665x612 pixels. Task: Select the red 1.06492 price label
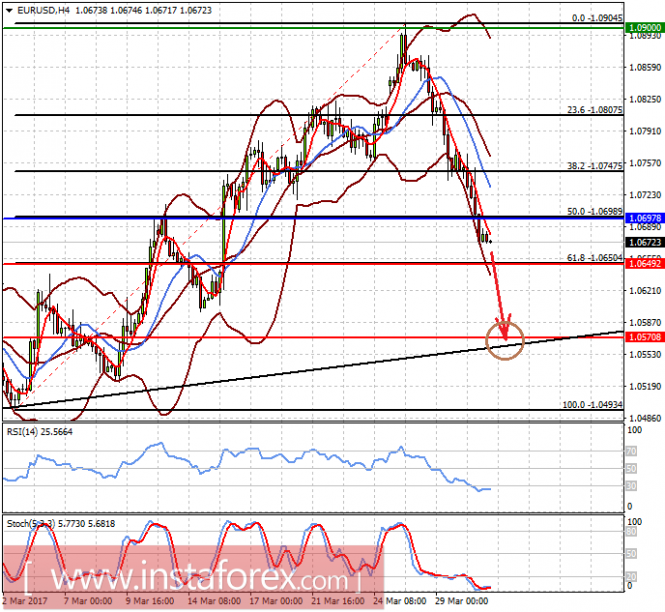(644, 264)
